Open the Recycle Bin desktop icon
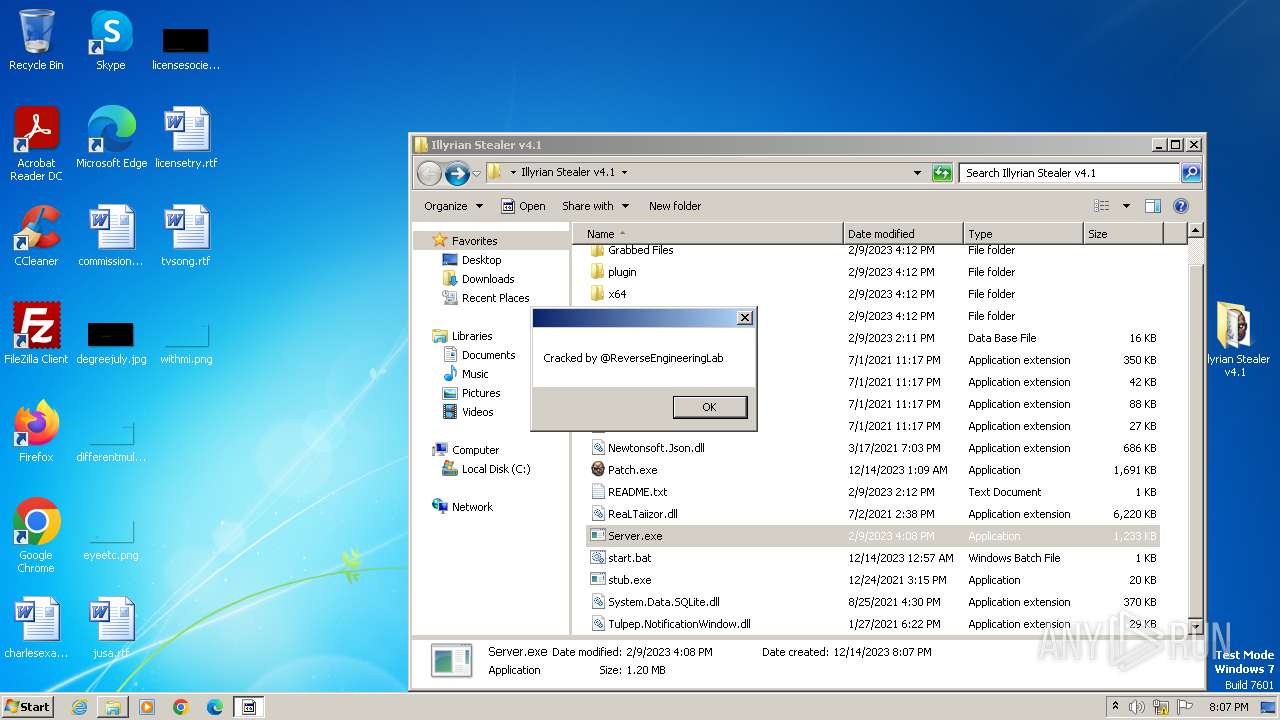The width and height of the screenshot is (1280, 720). [36, 41]
